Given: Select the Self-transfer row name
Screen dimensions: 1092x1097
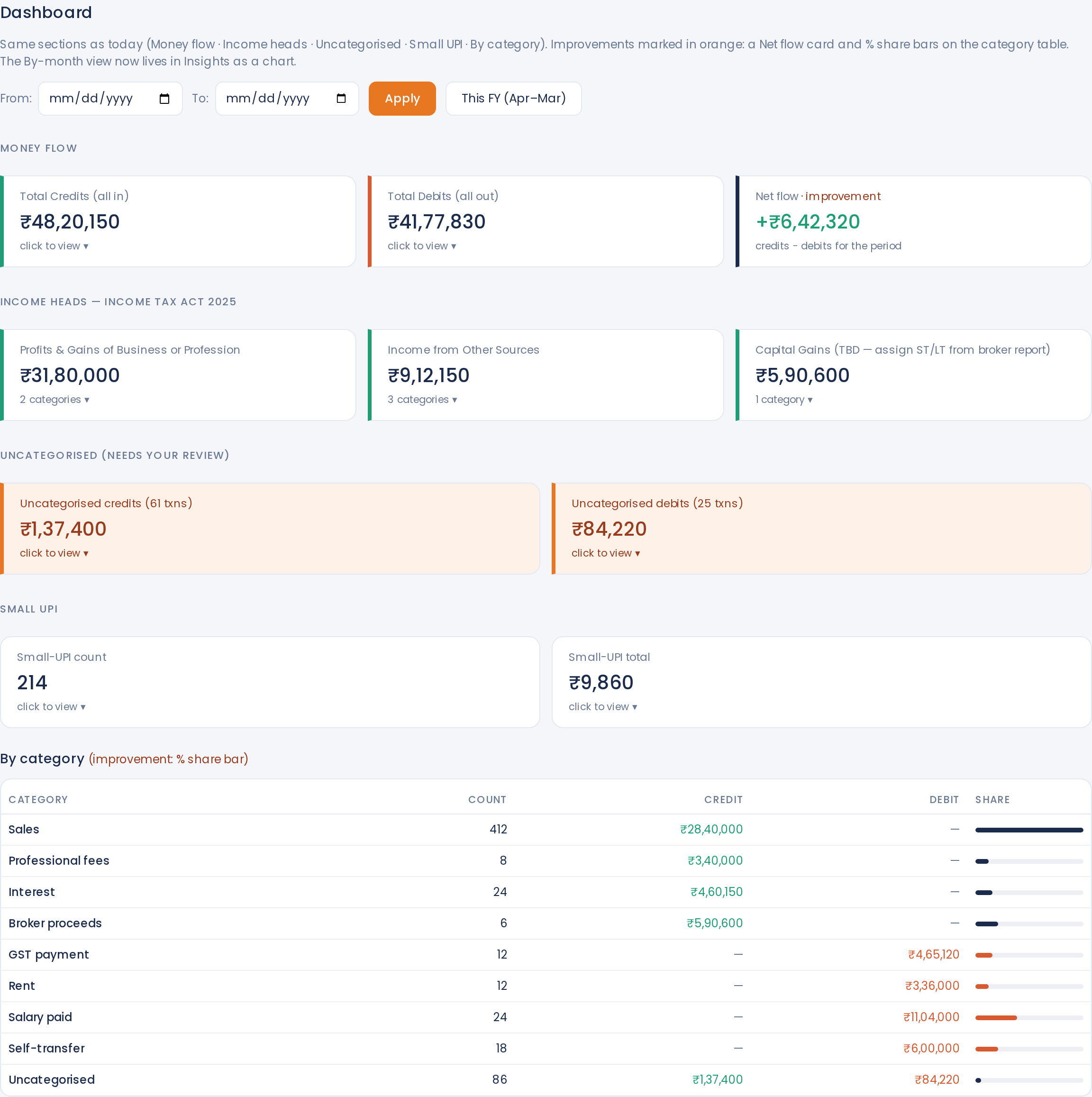Looking at the screenshot, I should [46, 1049].
